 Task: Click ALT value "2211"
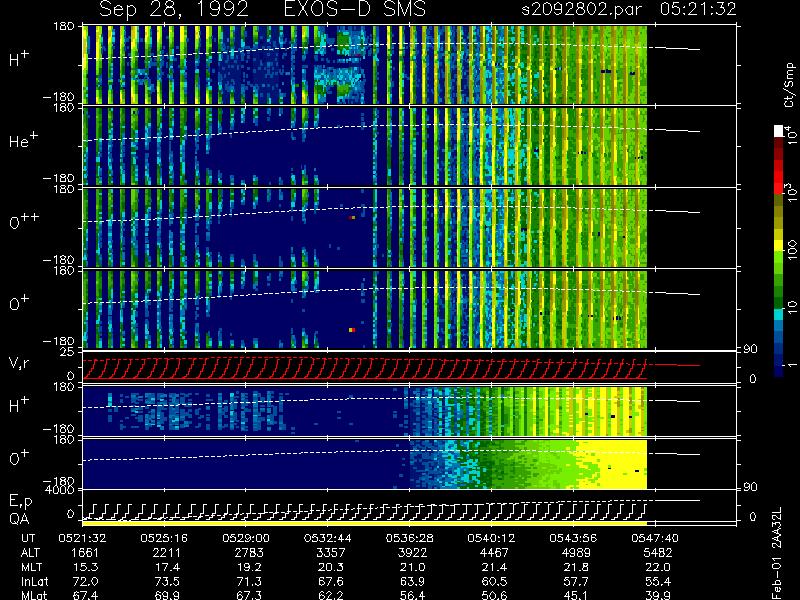[x=167, y=553]
